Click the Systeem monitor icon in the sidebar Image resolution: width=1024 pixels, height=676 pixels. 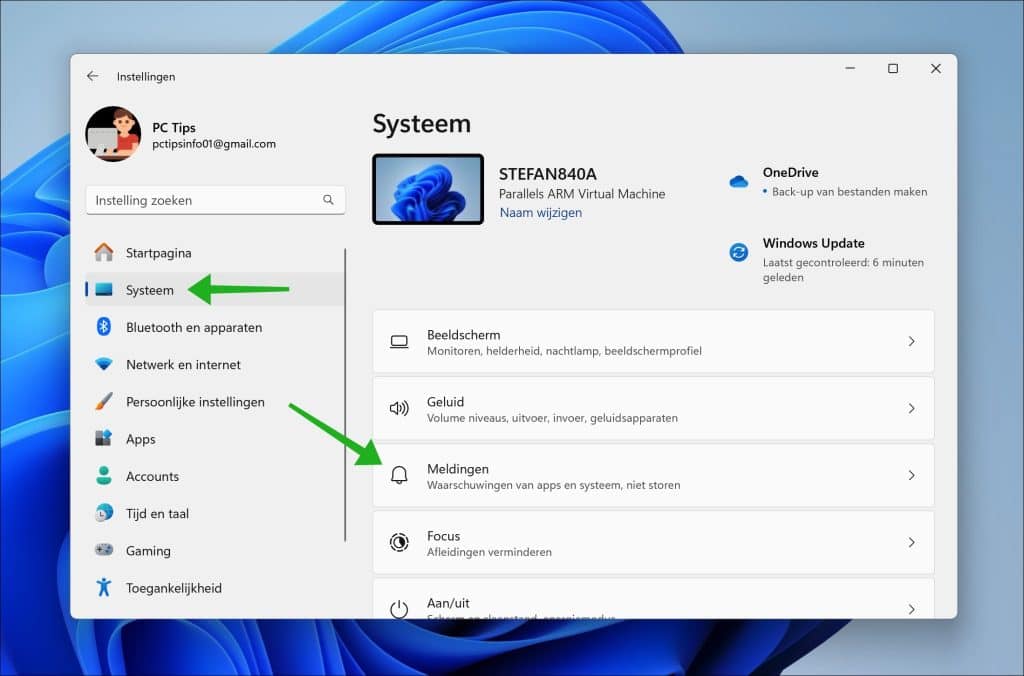(104, 289)
